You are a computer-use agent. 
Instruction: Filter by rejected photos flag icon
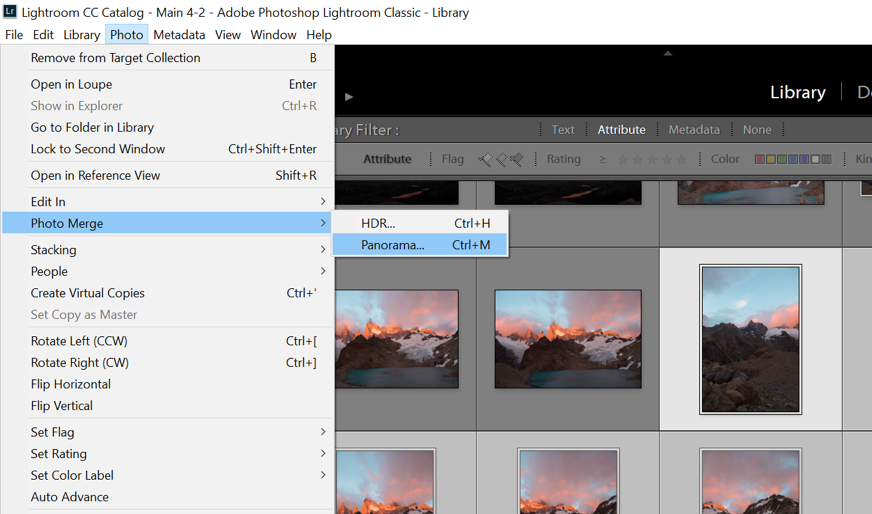[516, 160]
